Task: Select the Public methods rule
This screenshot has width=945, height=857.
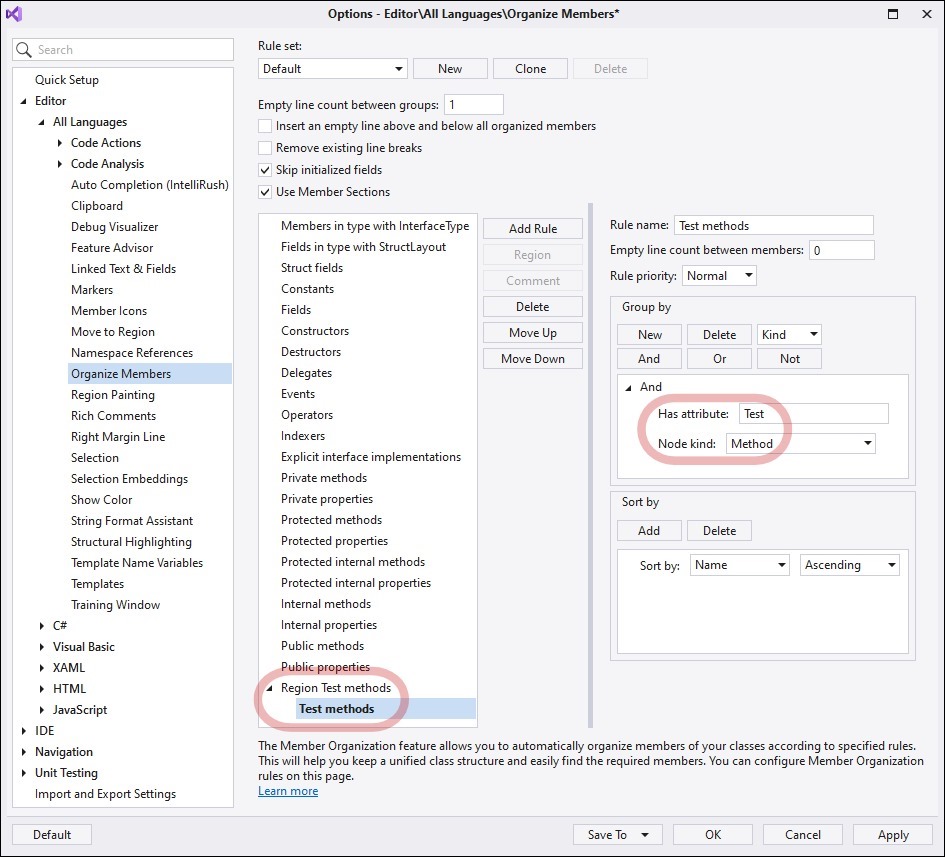Action: pyautogui.click(x=322, y=645)
